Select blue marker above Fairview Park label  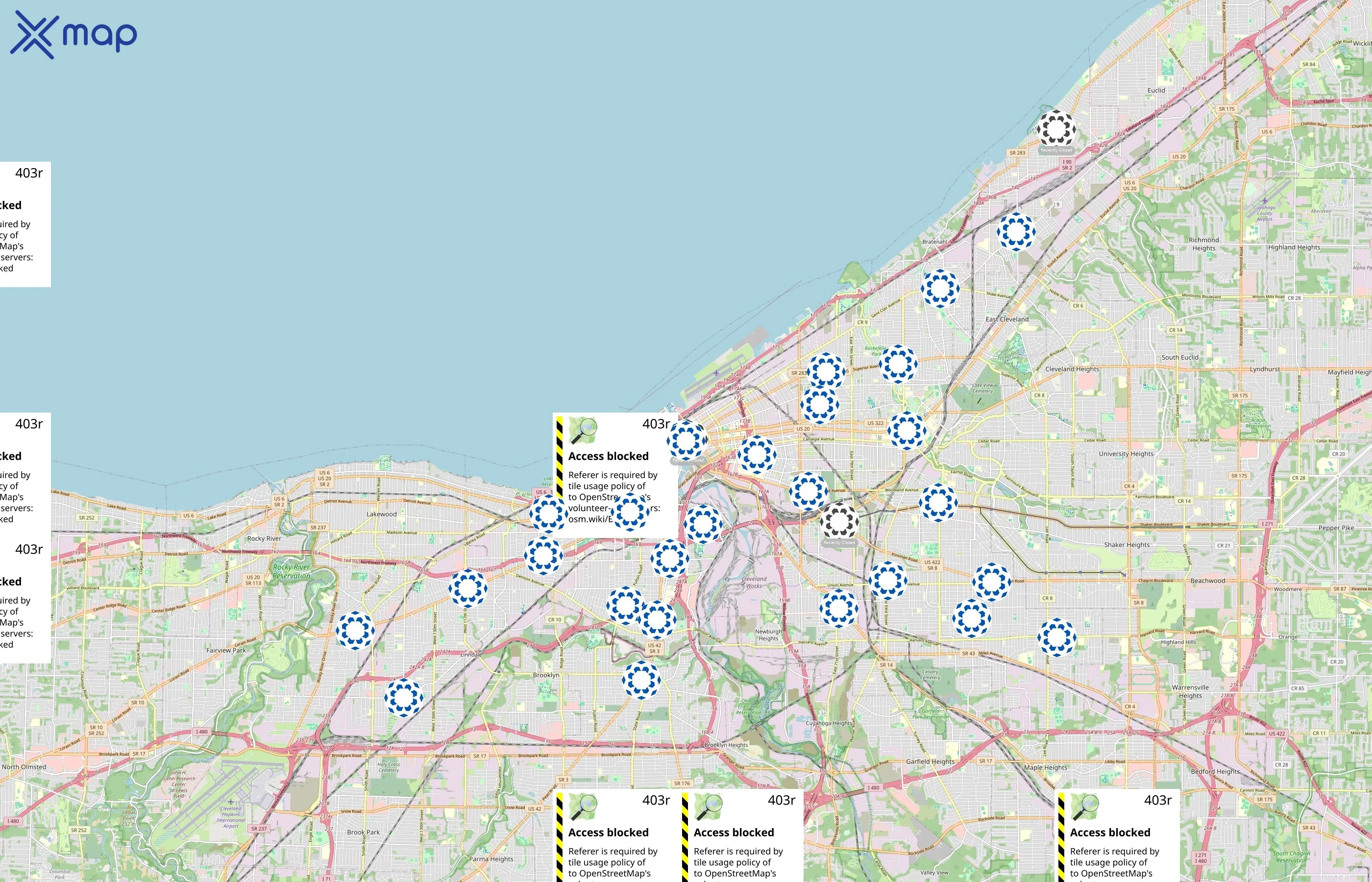pyautogui.click(x=355, y=630)
